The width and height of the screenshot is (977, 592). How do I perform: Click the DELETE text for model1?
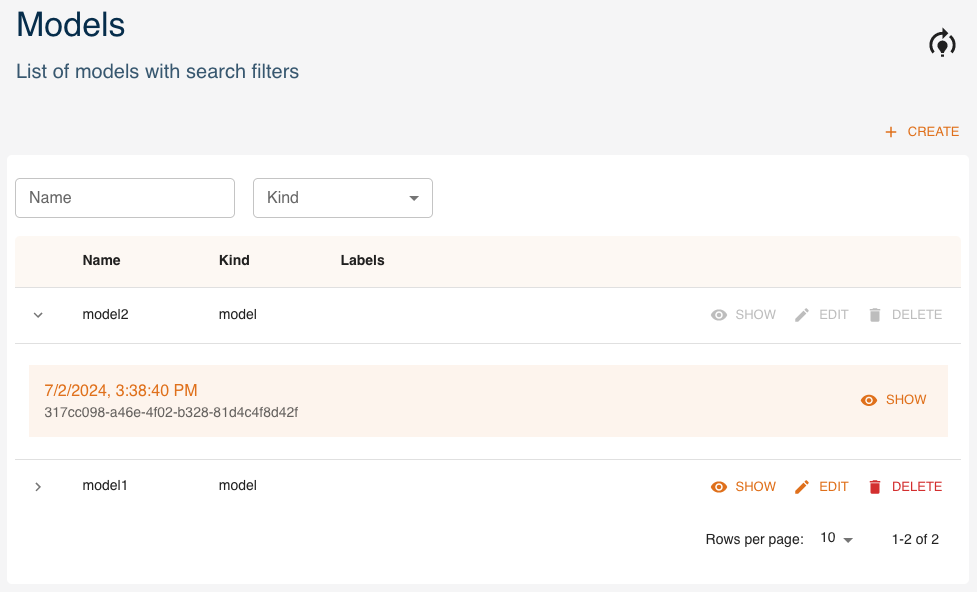click(916, 487)
